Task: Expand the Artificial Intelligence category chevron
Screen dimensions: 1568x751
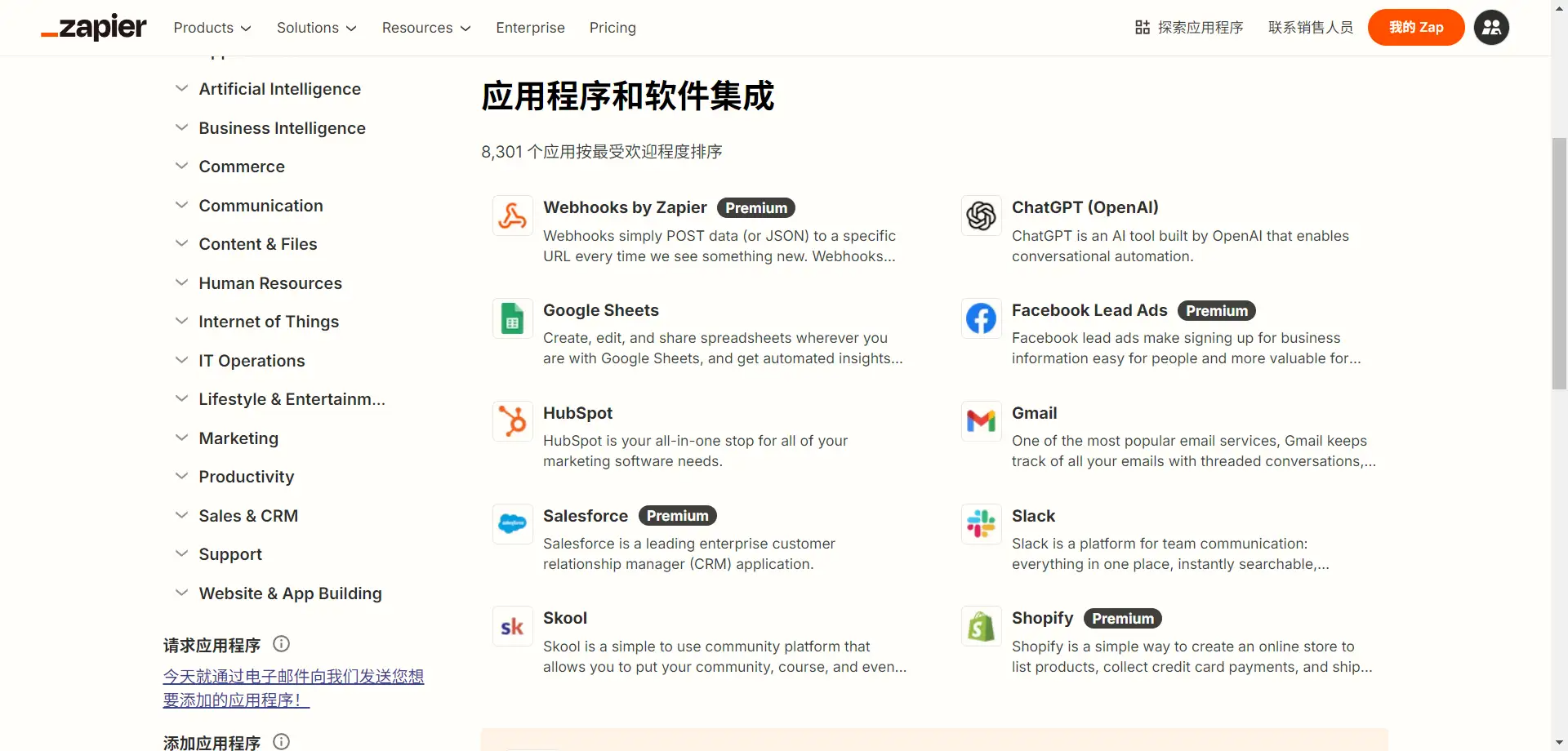Action: click(x=181, y=88)
